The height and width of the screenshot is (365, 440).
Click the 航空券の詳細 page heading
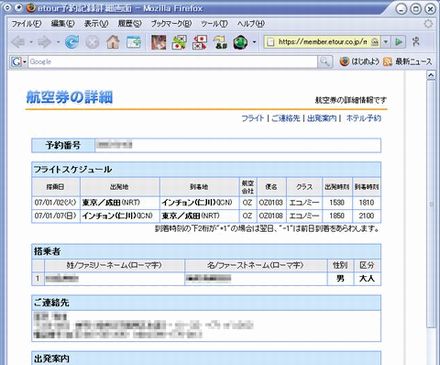coord(69,97)
